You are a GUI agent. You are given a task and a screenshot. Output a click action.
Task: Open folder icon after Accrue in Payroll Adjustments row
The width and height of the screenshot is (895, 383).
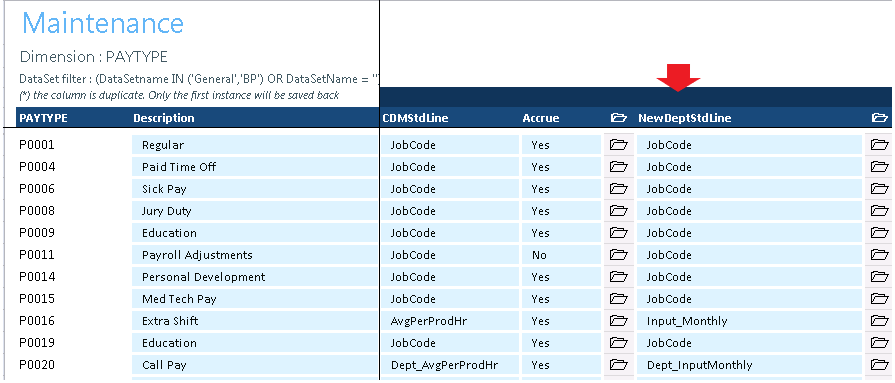coord(619,255)
